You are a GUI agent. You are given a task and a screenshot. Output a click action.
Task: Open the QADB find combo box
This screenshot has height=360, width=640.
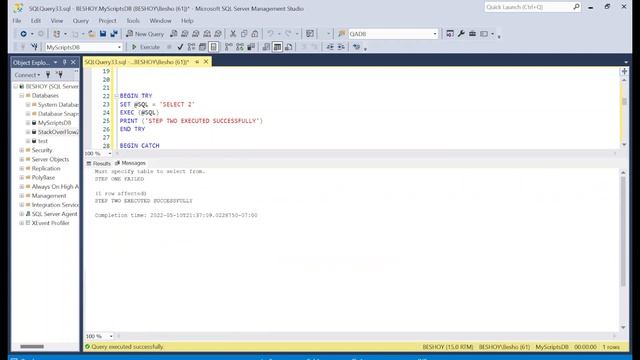pos(435,34)
